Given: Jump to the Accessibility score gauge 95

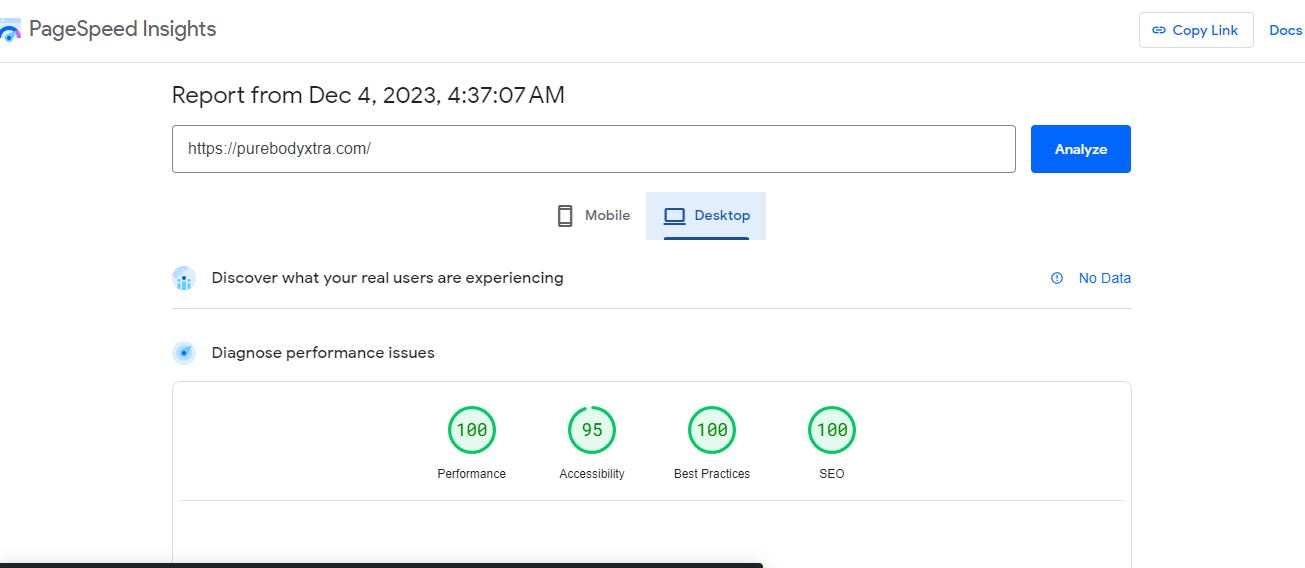Looking at the screenshot, I should point(592,430).
